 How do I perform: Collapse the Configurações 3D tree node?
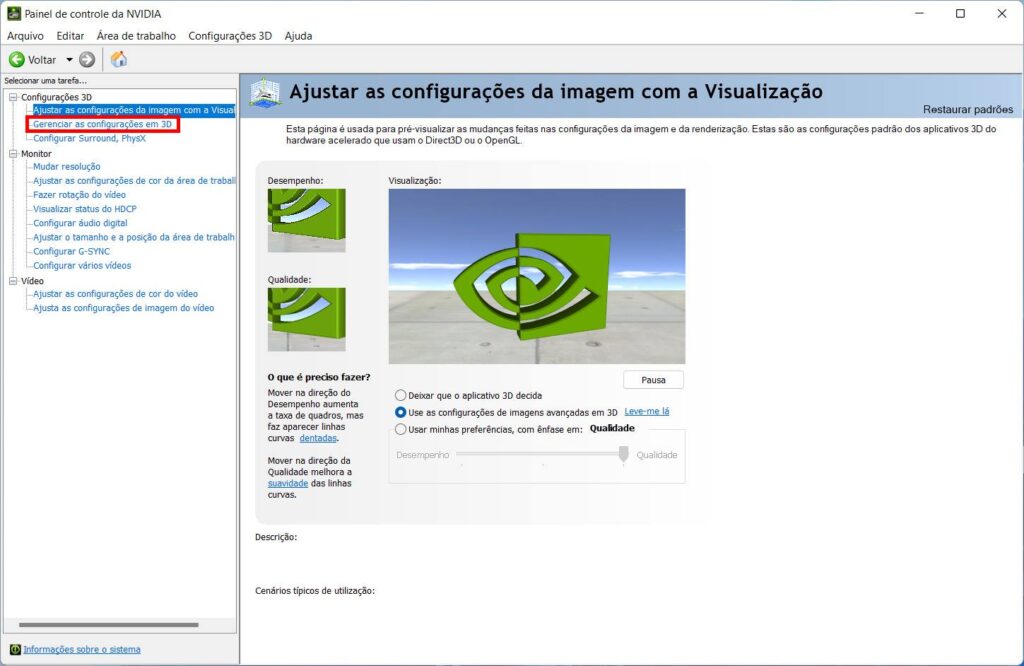[13, 97]
